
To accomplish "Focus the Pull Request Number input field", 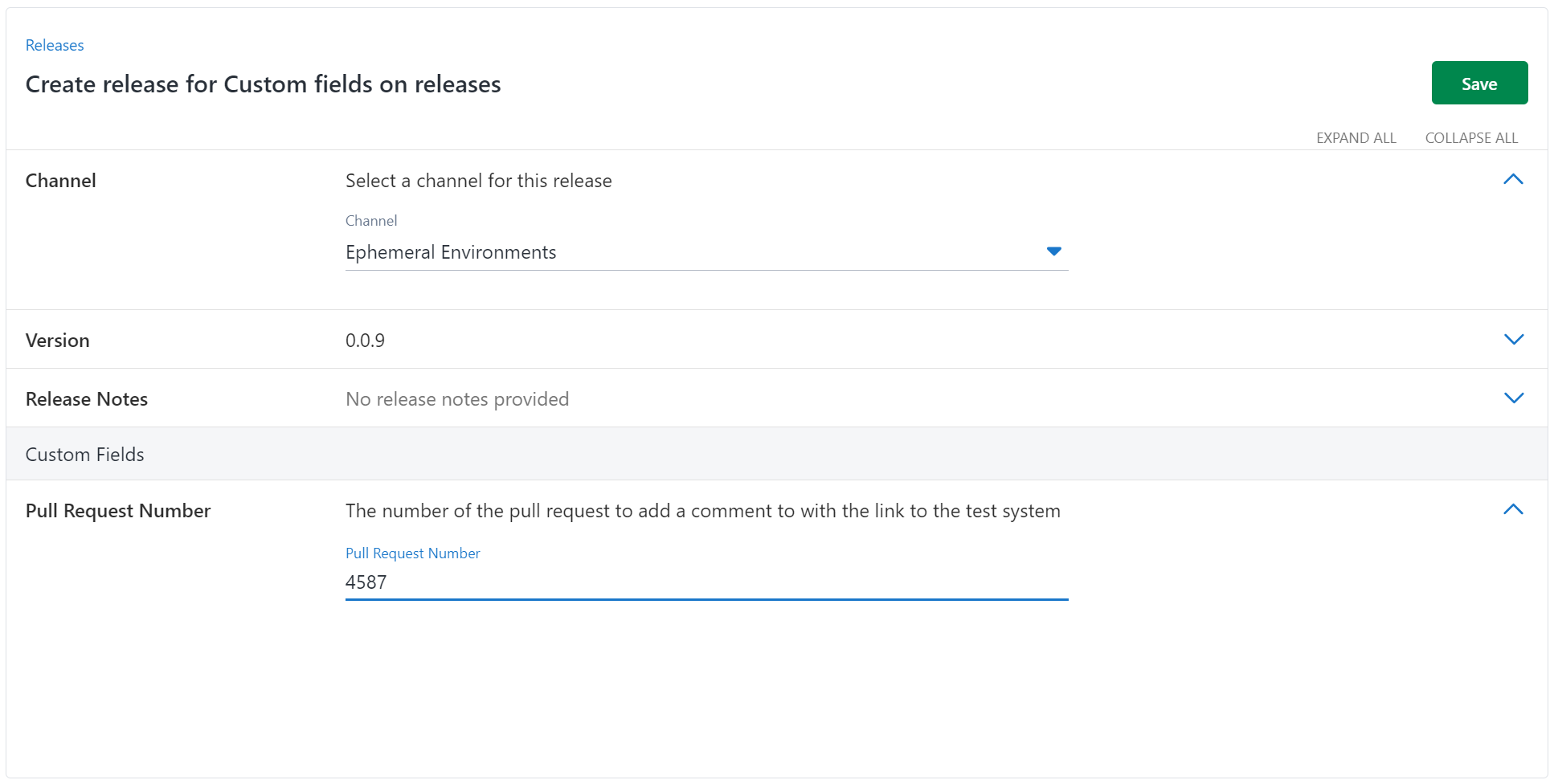I will point(705,582).
